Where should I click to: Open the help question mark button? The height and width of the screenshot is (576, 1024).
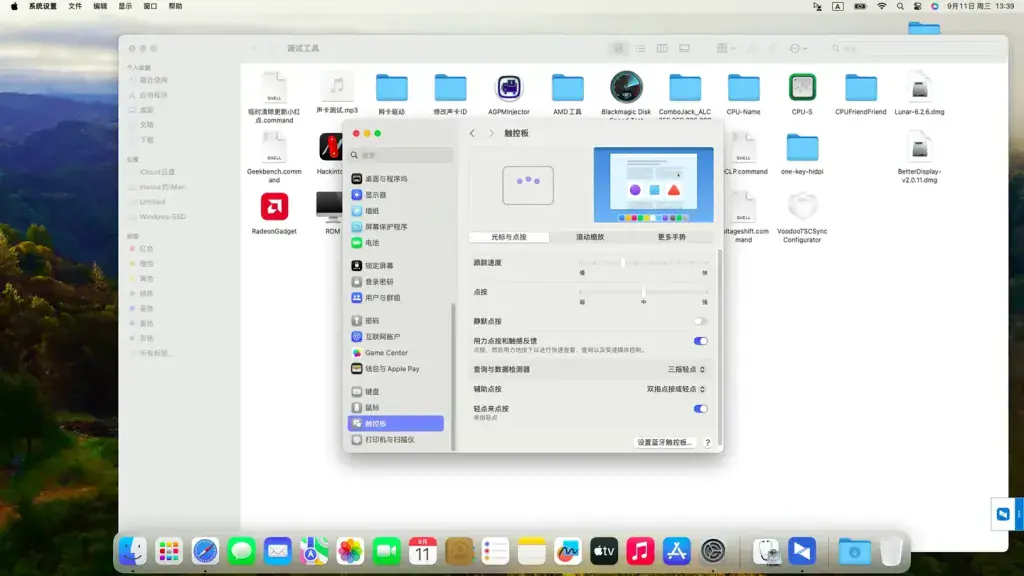coord(707,442)
